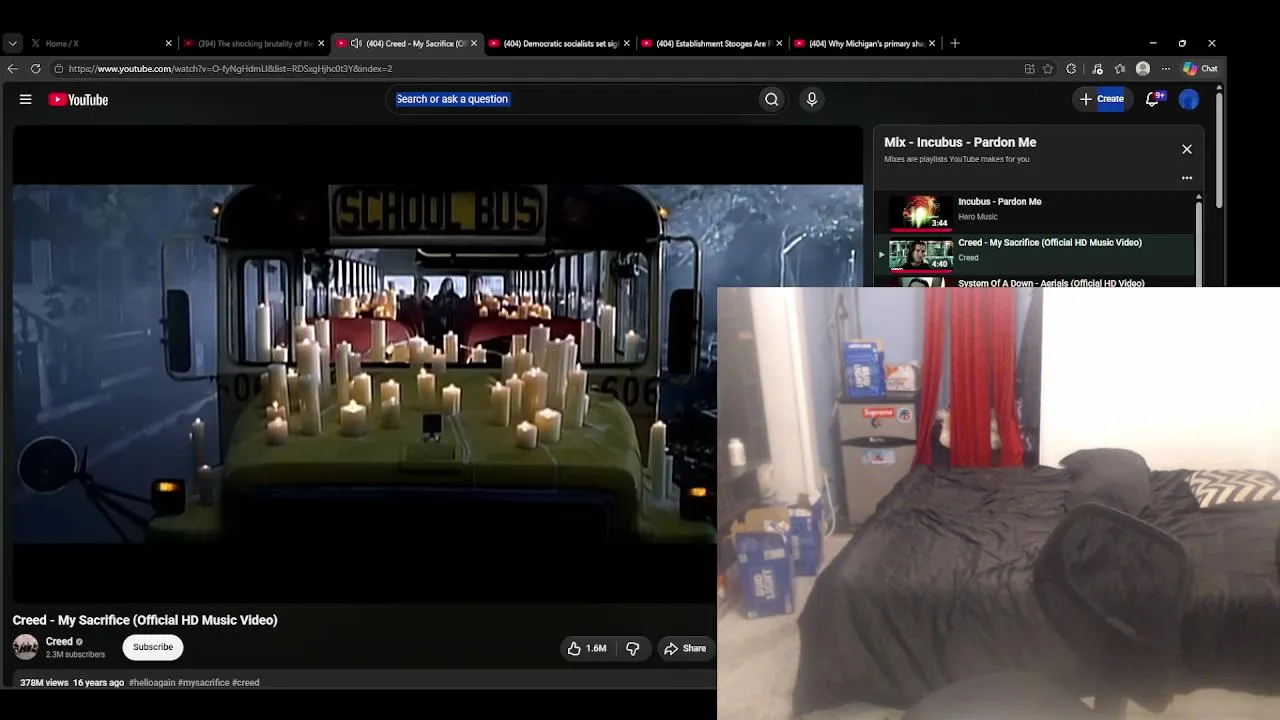Open the Creed channel avatar
Viewport: 1280px width, 720px height.
click(25, 647)
